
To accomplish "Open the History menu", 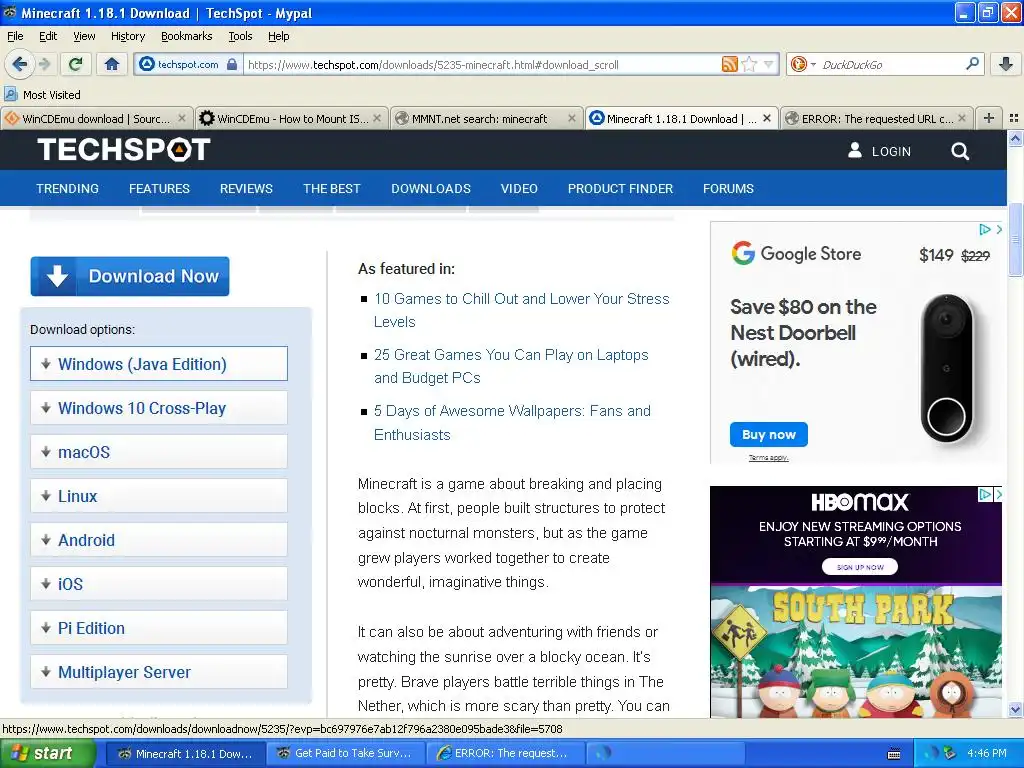I will (x=128, y=36).
